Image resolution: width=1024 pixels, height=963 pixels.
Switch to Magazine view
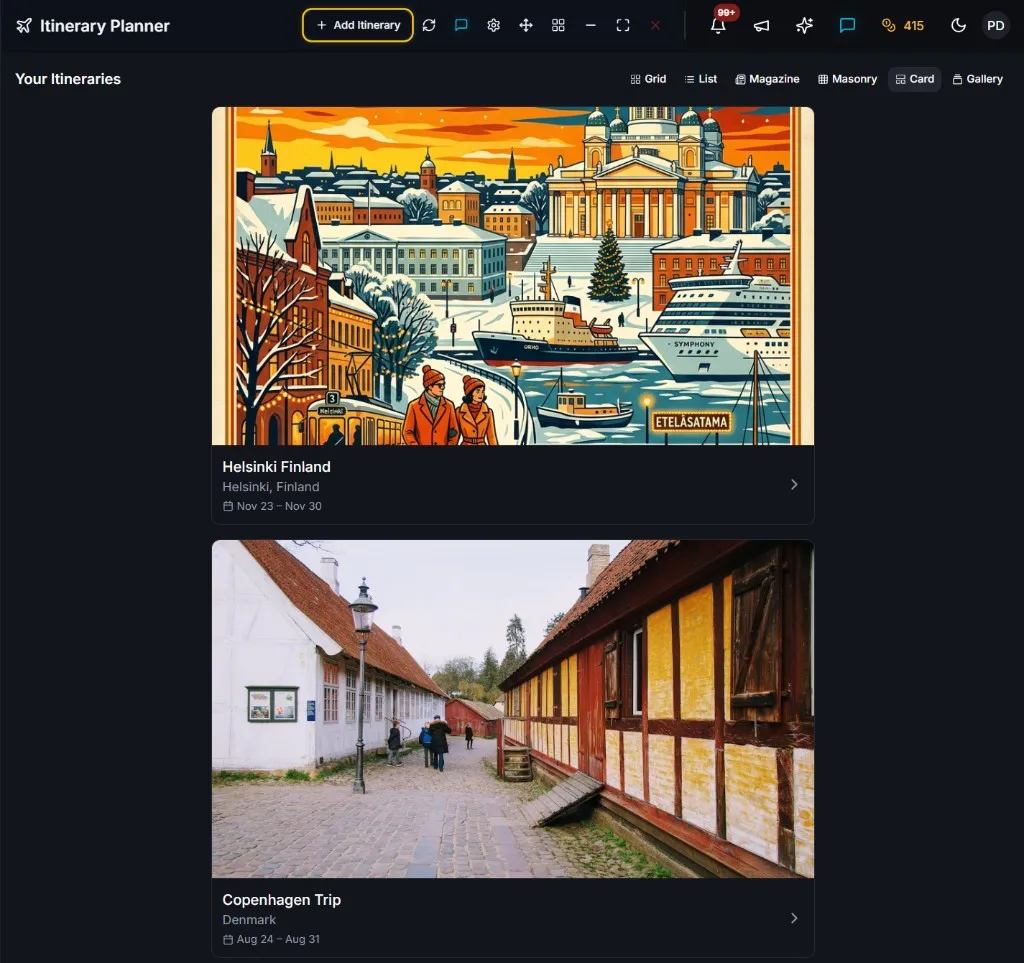click(x=767, y=79)
